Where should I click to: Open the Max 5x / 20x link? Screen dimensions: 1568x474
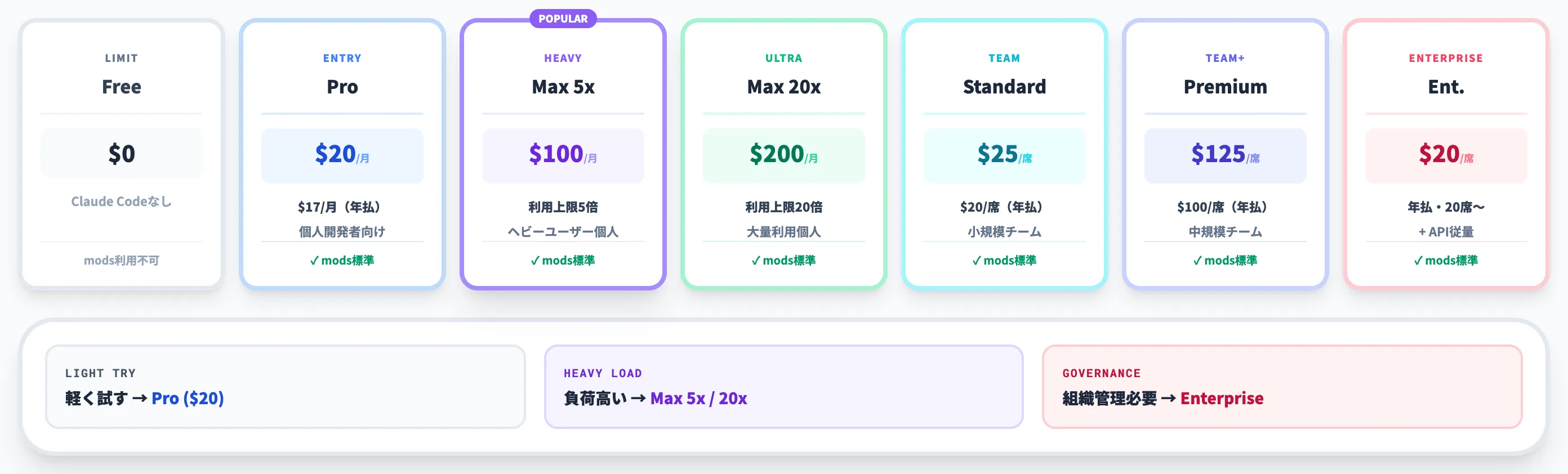(698, 398)
